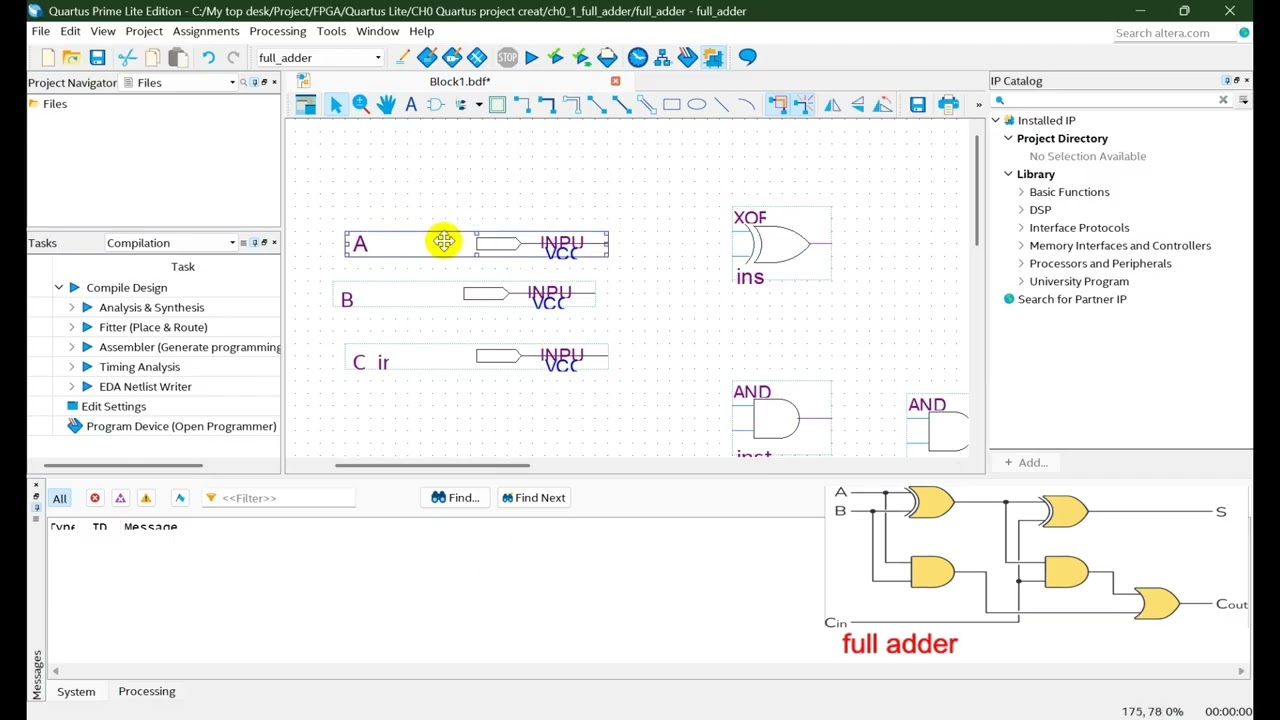Viewport: 1280px width, 720px height.
Task: Select the Rectangle drawing tool
Action: [672, 104]
